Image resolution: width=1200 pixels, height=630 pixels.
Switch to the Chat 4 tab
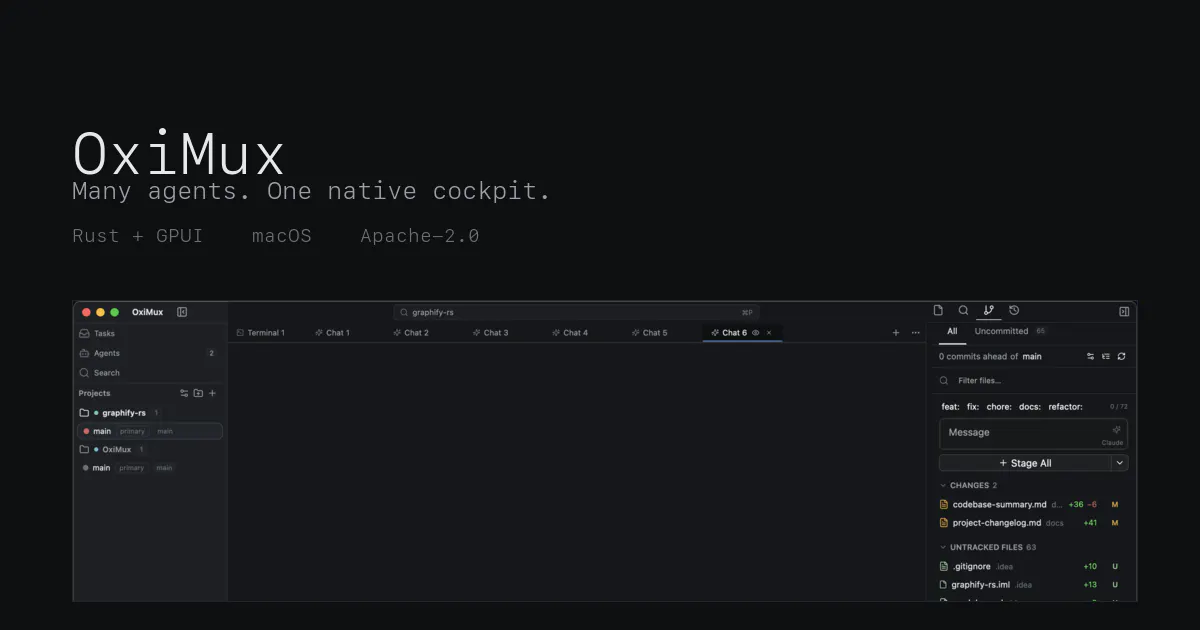point(570,333)
